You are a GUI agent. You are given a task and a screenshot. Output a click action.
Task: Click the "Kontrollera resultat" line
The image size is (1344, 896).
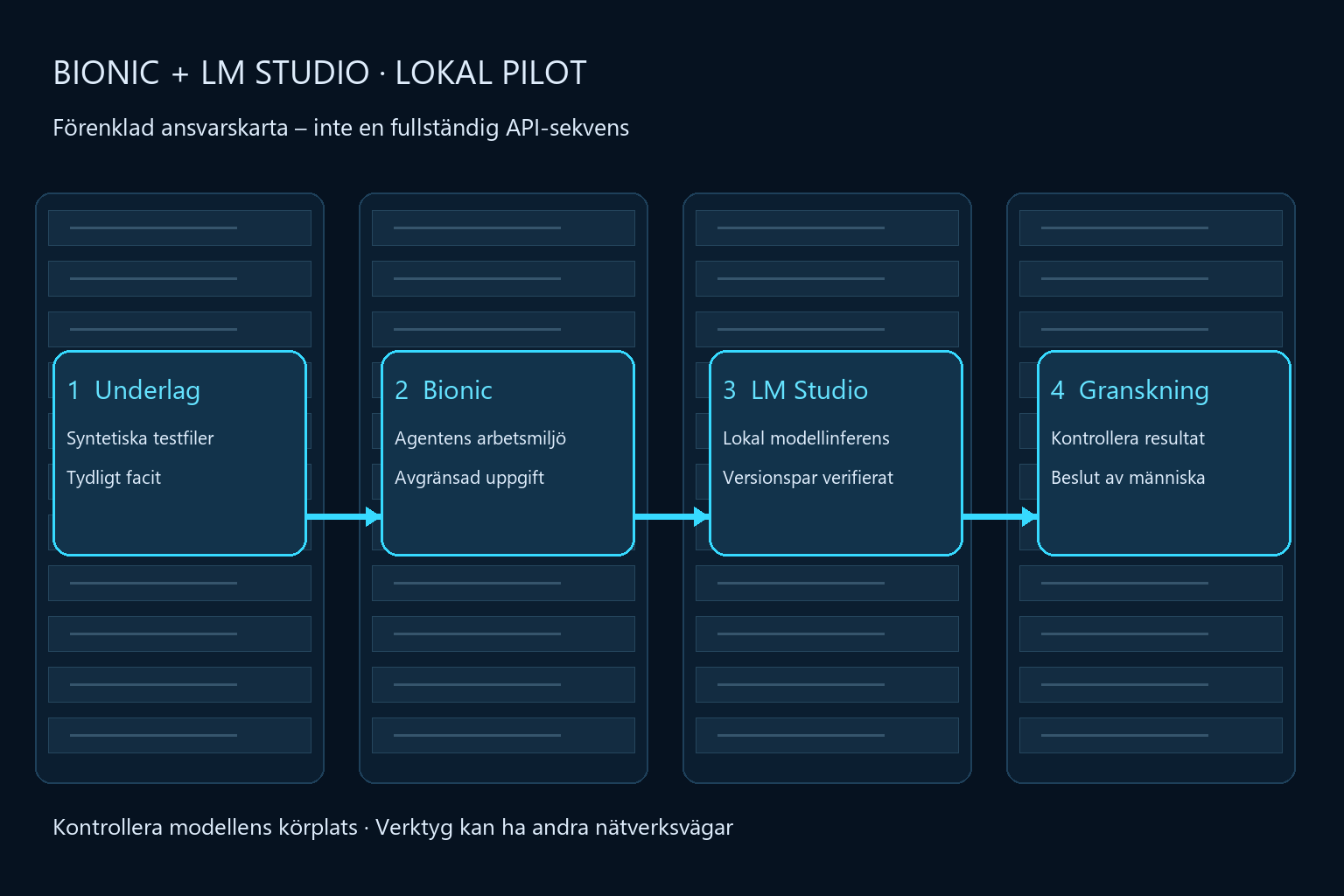click(1128, 438)
